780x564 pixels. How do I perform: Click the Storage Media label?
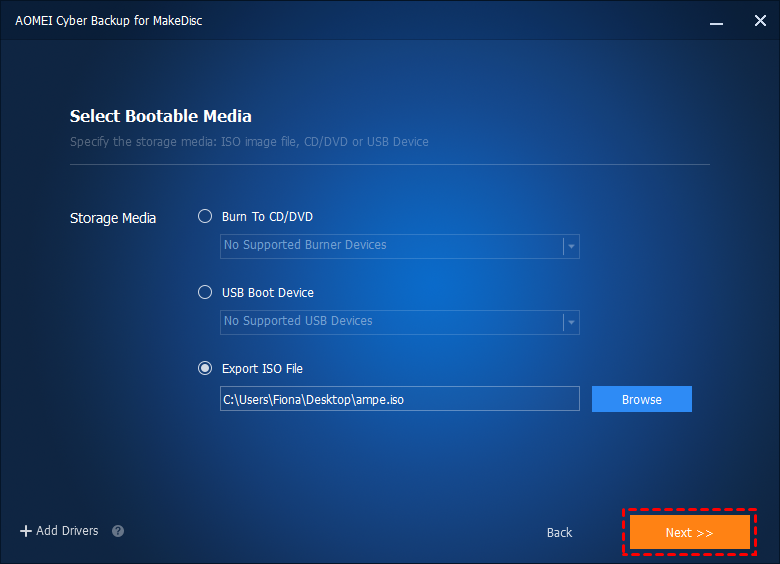tap(113, 218)
